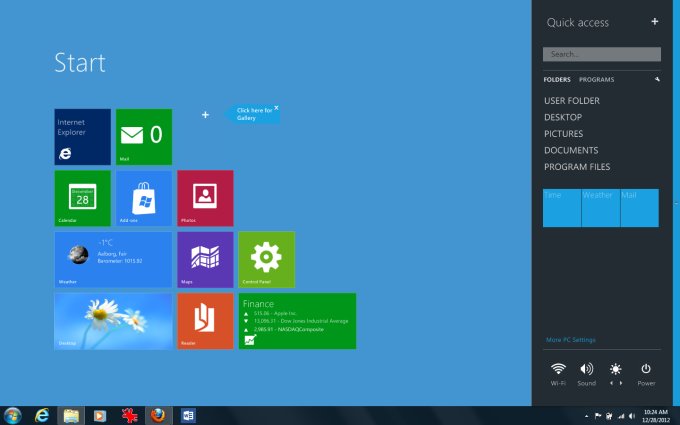Open the Photos tile
This screenshot has width=680, height=425.
(205, 198)
